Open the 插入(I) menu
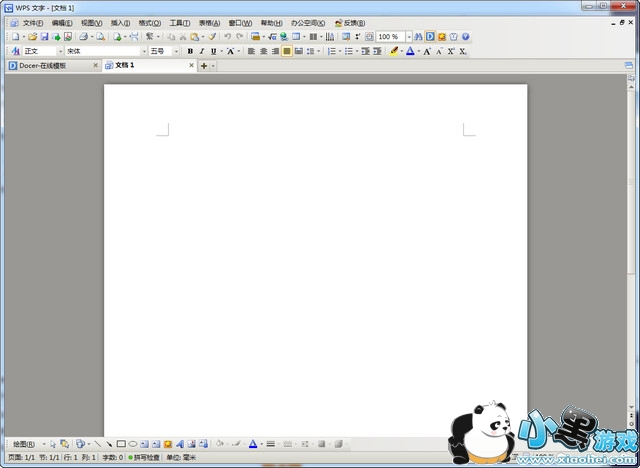Screen dimensions: 640x468 point(120,22)
